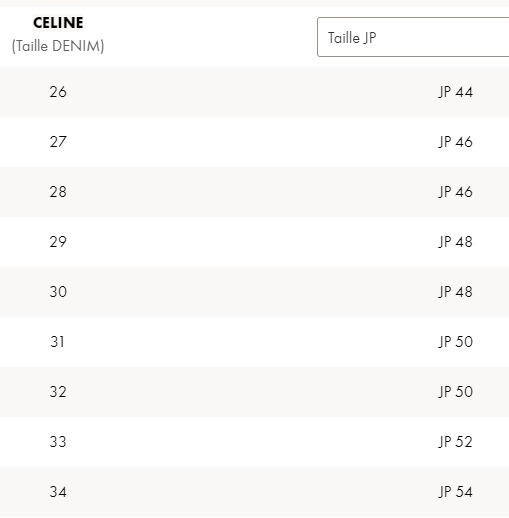Select denim size 33 row
The height and width of the screenshot is (518, 509).
[254, 442]
